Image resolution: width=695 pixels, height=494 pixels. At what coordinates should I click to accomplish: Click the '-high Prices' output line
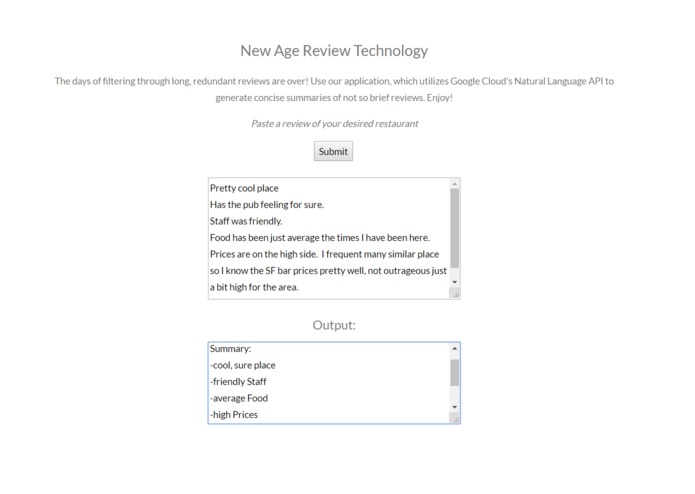(x=234, y=415)
